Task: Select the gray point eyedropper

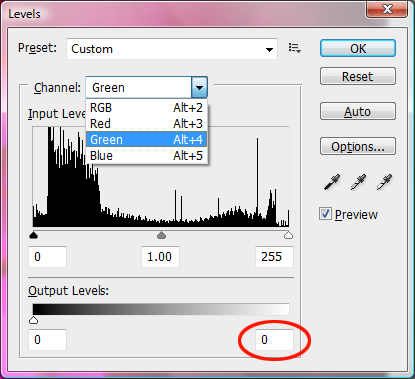Action: click(358, 182)
